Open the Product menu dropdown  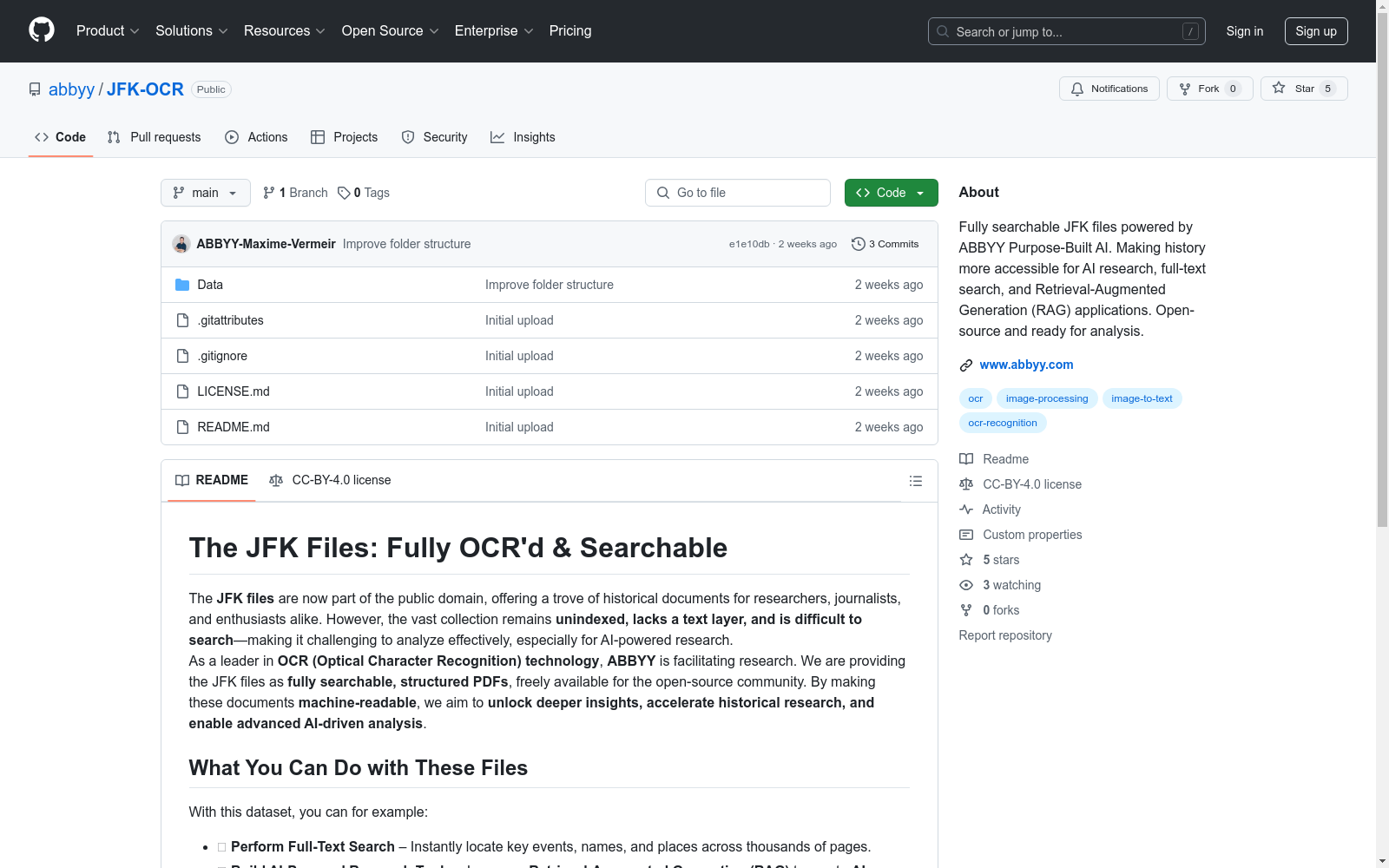108,30
